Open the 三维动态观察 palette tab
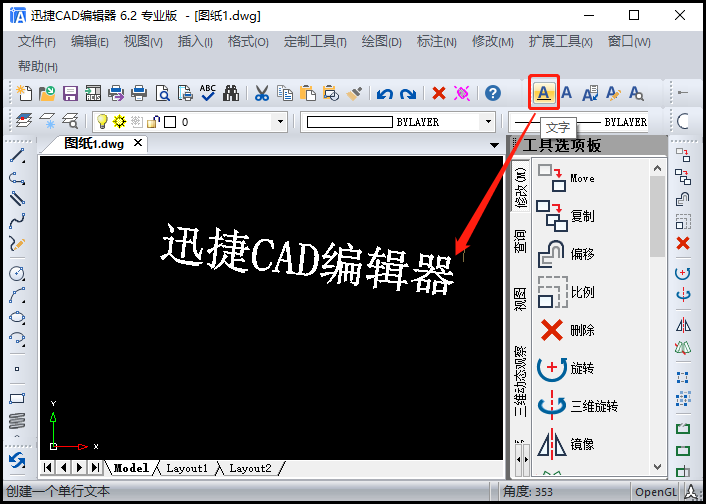The width and height of the screenshot is (707, 504). tap(520, 381)
